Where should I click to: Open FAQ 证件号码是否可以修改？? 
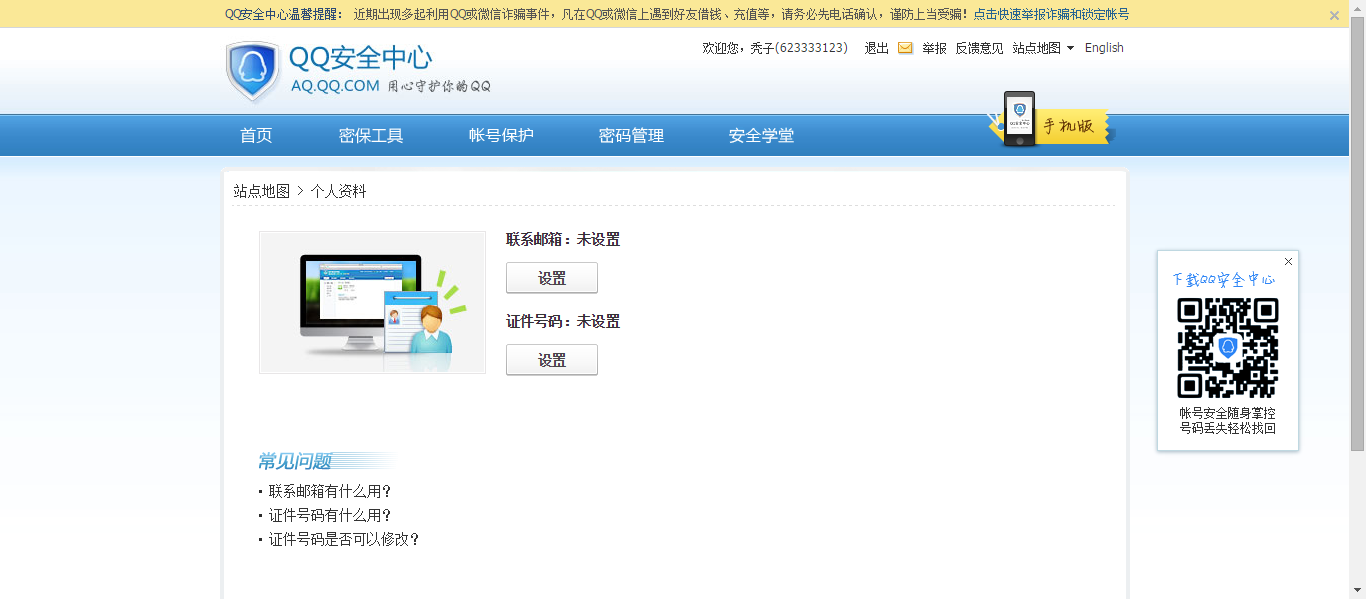[x=344, y=540]
